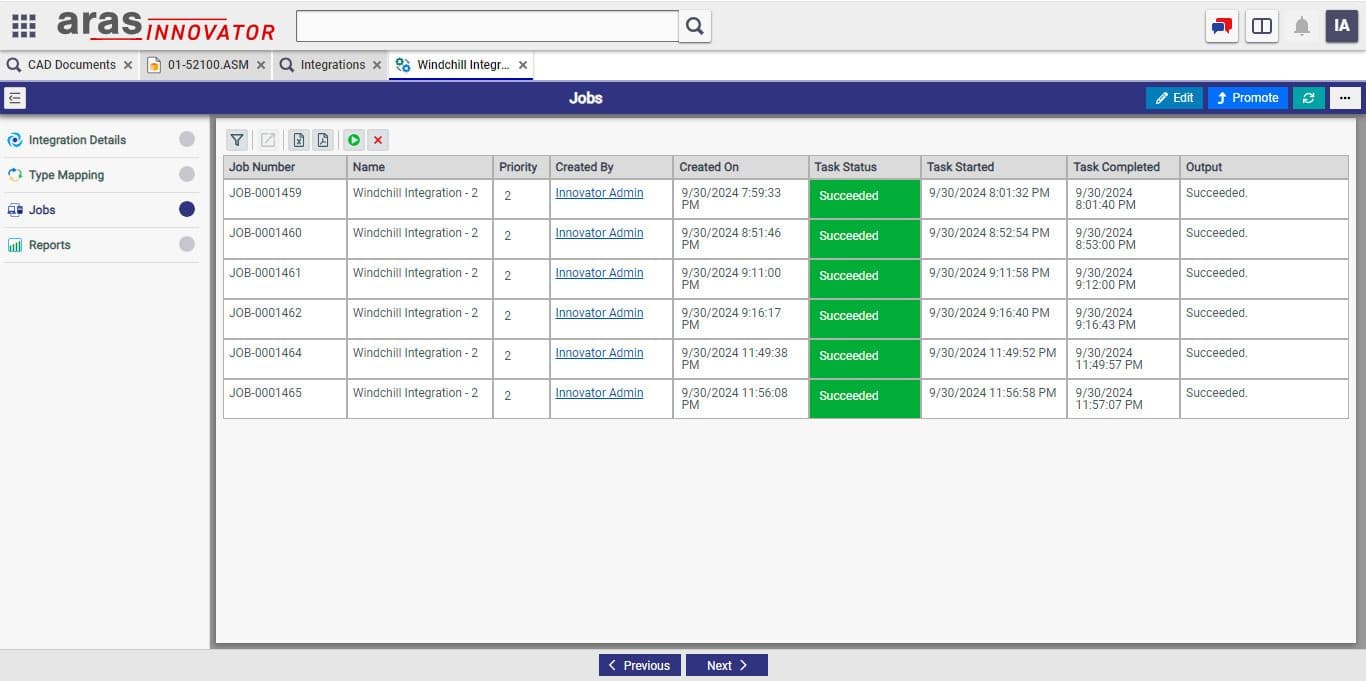Cancel job with red X icon

[x=378, y=140]
